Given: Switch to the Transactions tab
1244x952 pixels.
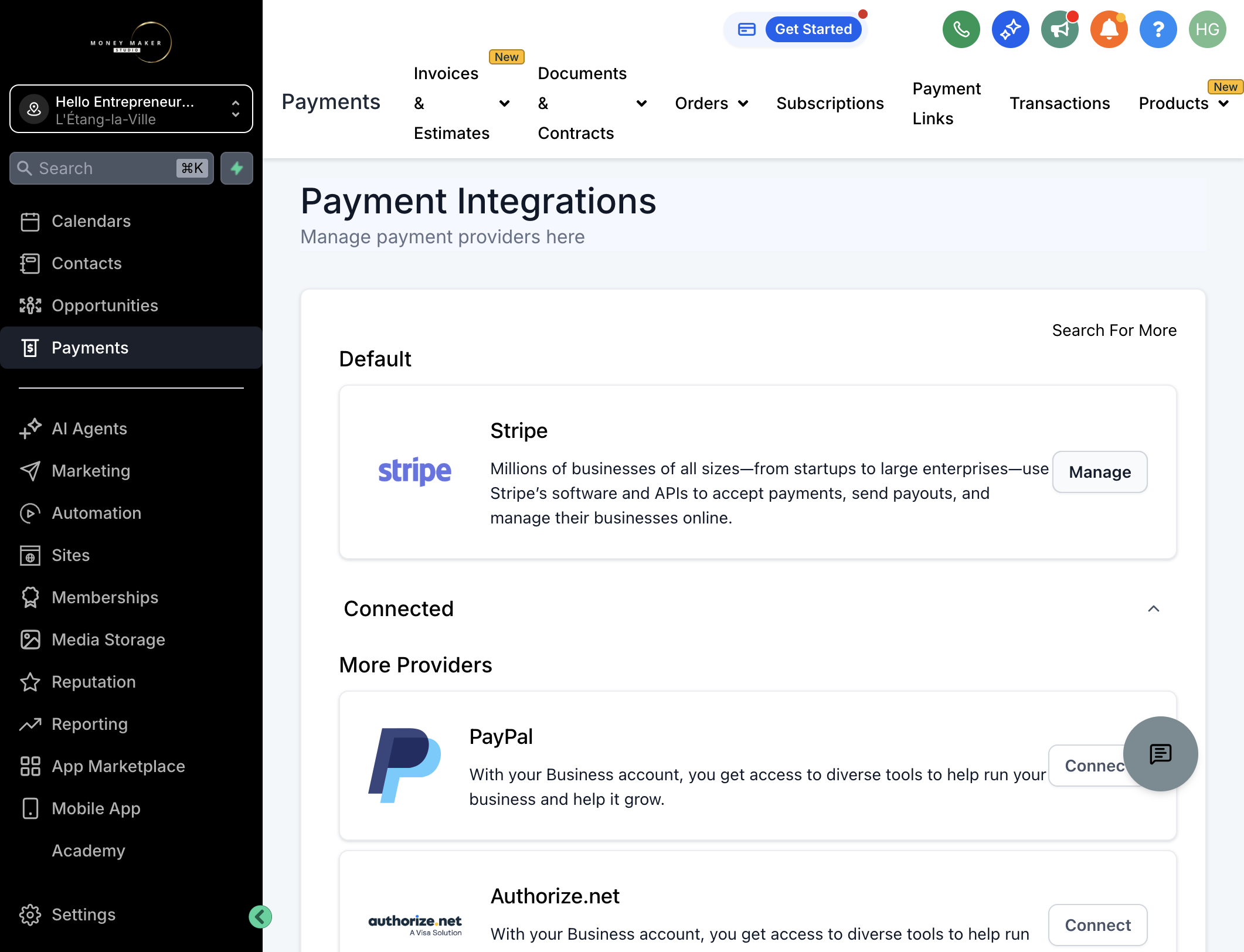Looking at the screenshot, I should tap(1060, 103).
